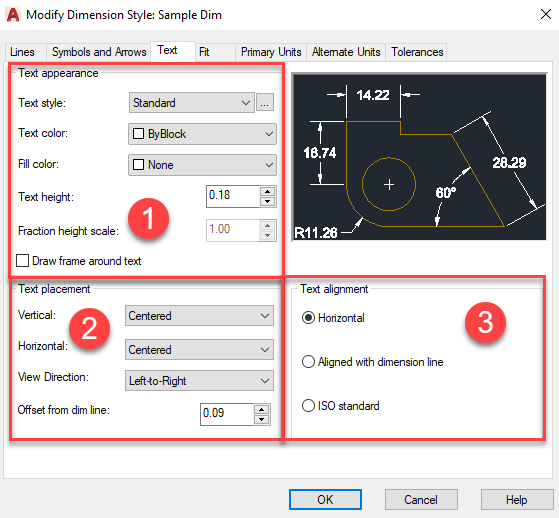Click the Fraction height scale field
This screenshot has width=559, height=518.
click(x=233, y=230)
